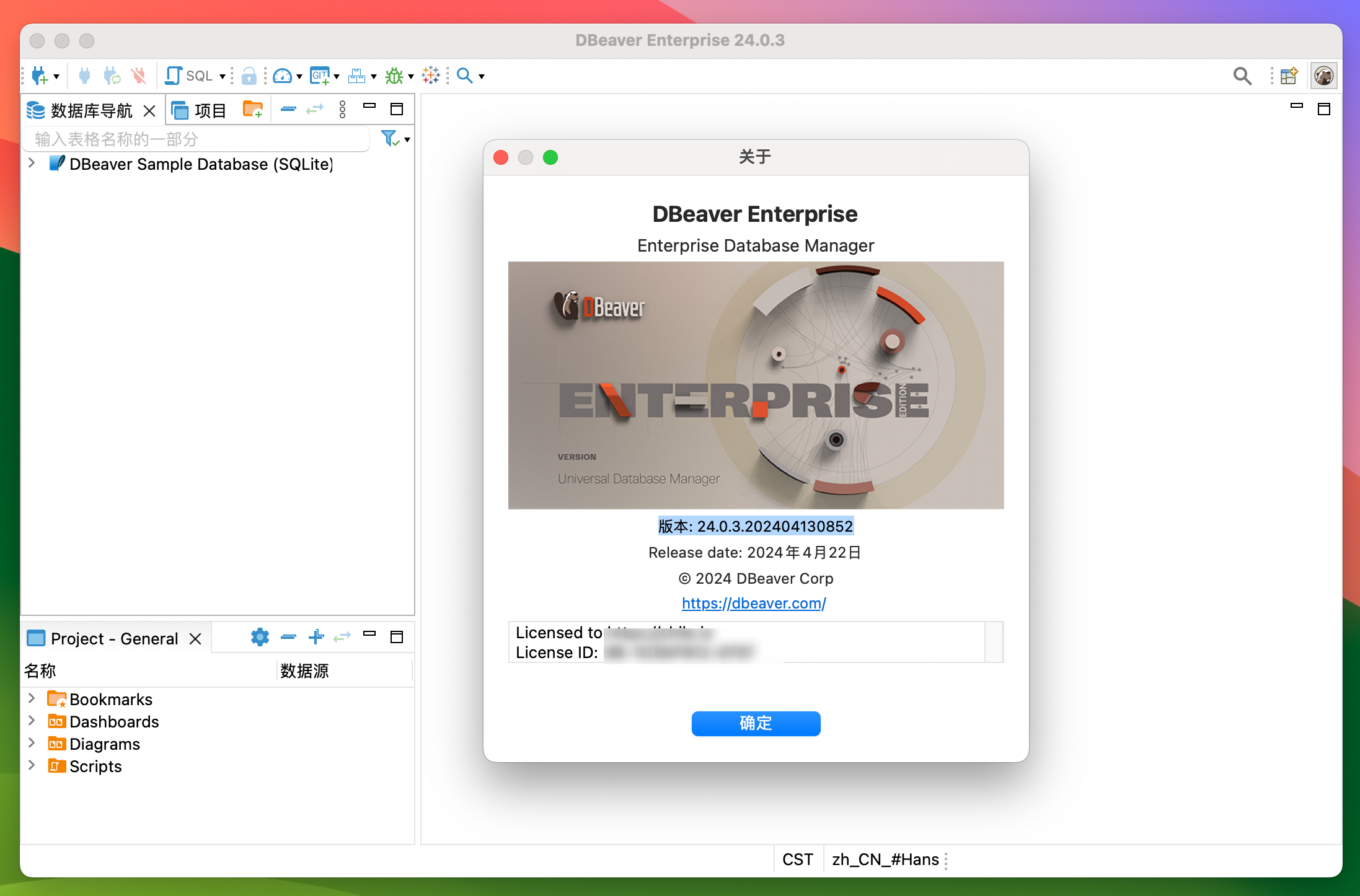Close the Project - General tab
The image size is (1360, 896).
pyautogui.click(x=195, y=639)
